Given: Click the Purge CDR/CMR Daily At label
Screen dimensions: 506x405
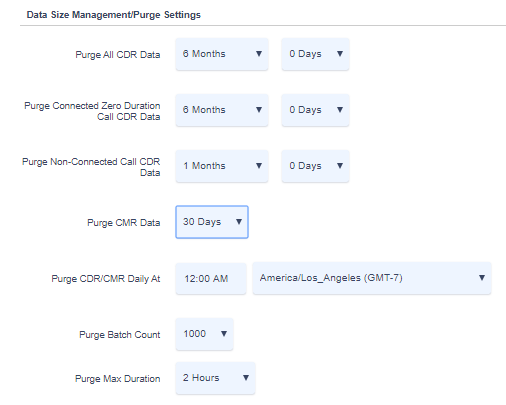Looking at the screenshot, I should [x=106, y=279].
